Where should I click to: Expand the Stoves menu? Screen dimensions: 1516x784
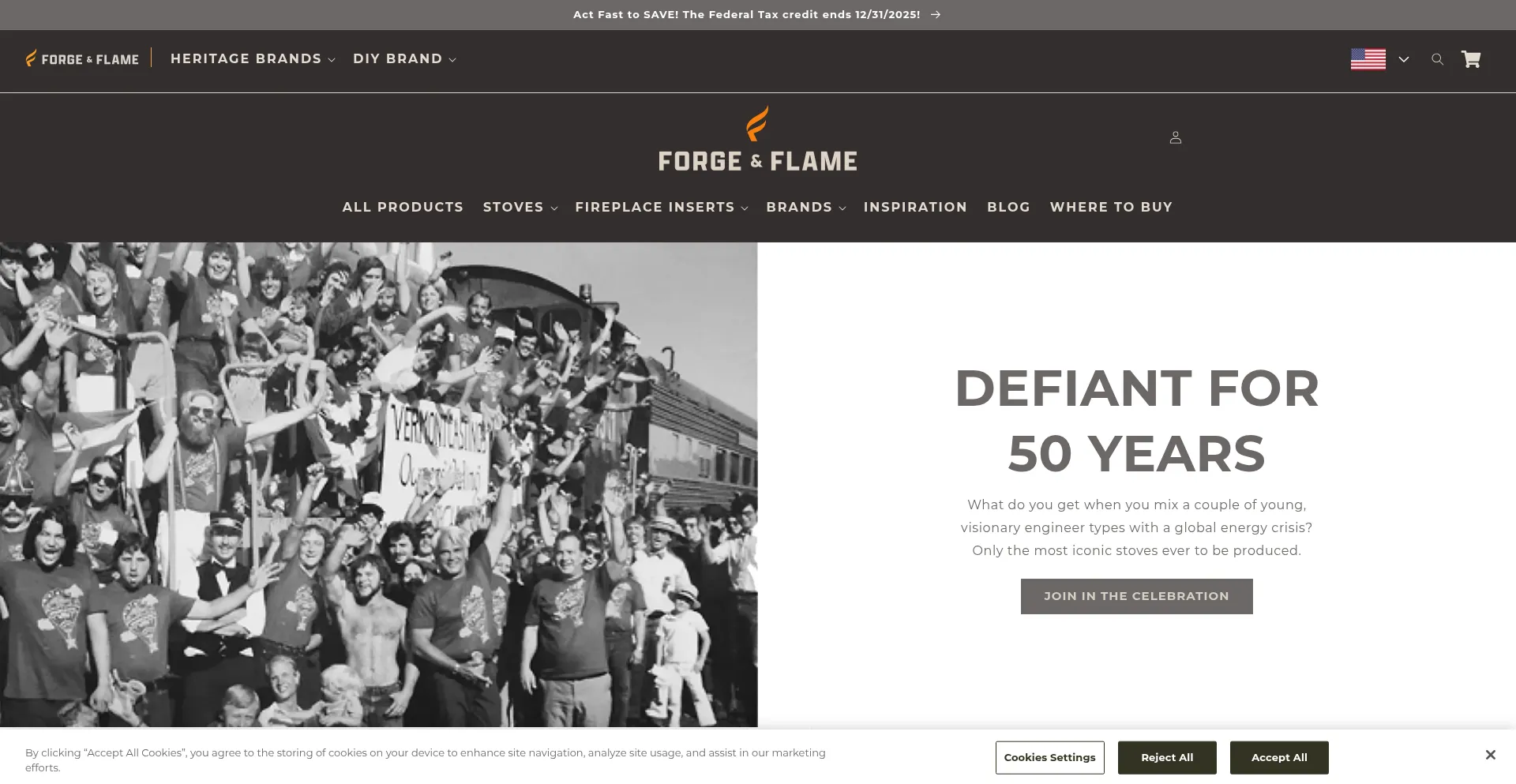click(520, 207)
